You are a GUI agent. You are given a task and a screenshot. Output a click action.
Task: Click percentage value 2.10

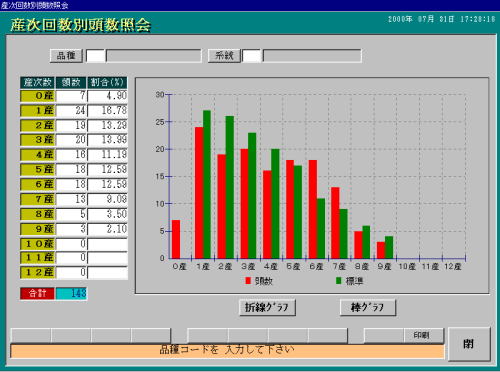click(108, 229)
